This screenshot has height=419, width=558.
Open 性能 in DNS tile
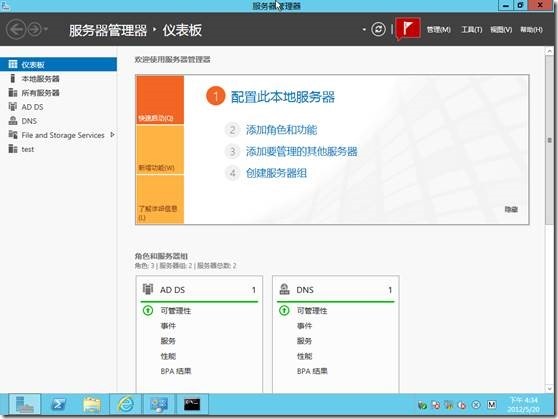(x=305, y=356)
